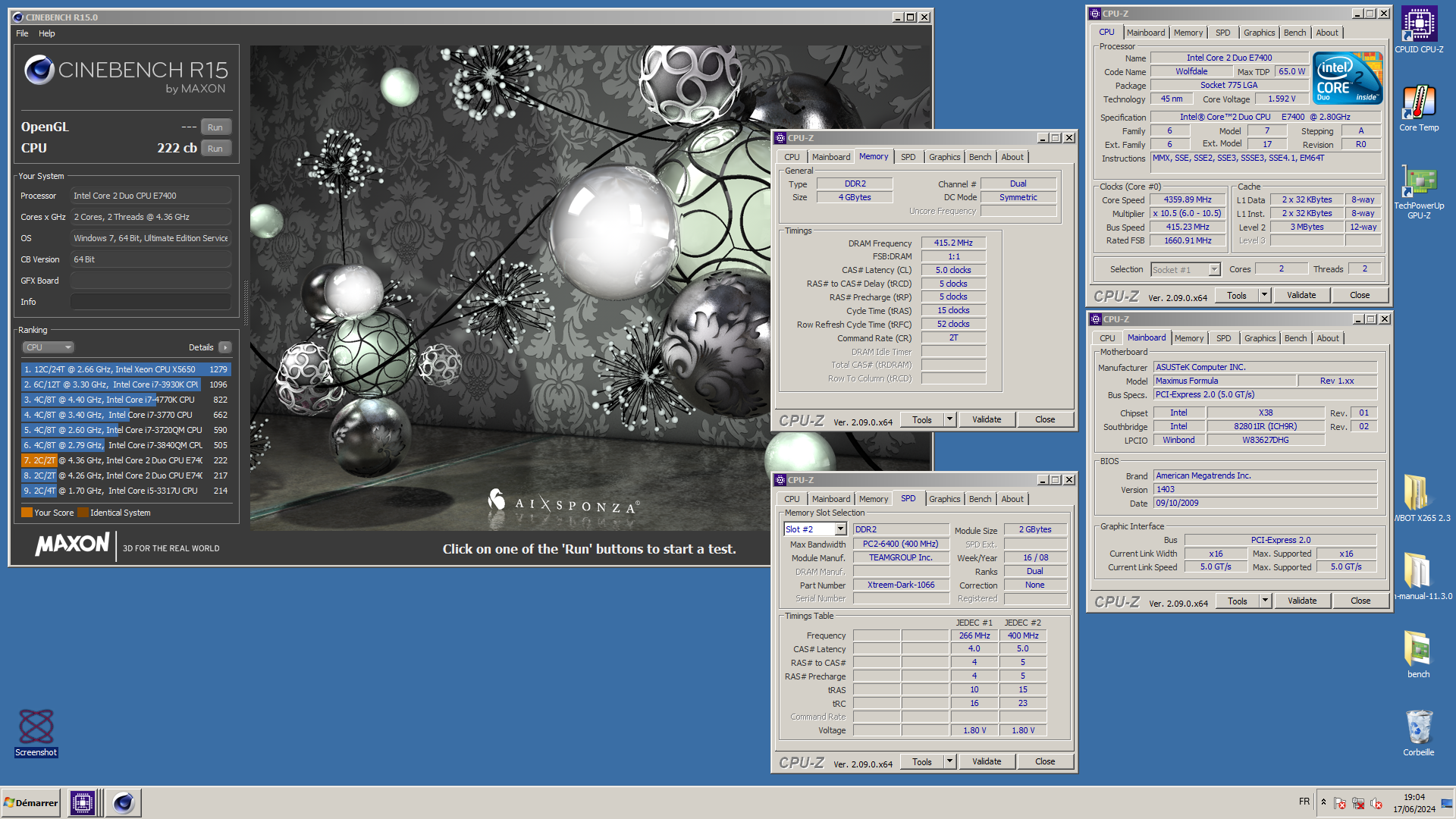Open the title bar icon of the CPU-tab CPU-Z window
The image size is (1456, 819).
[1095, 14]
